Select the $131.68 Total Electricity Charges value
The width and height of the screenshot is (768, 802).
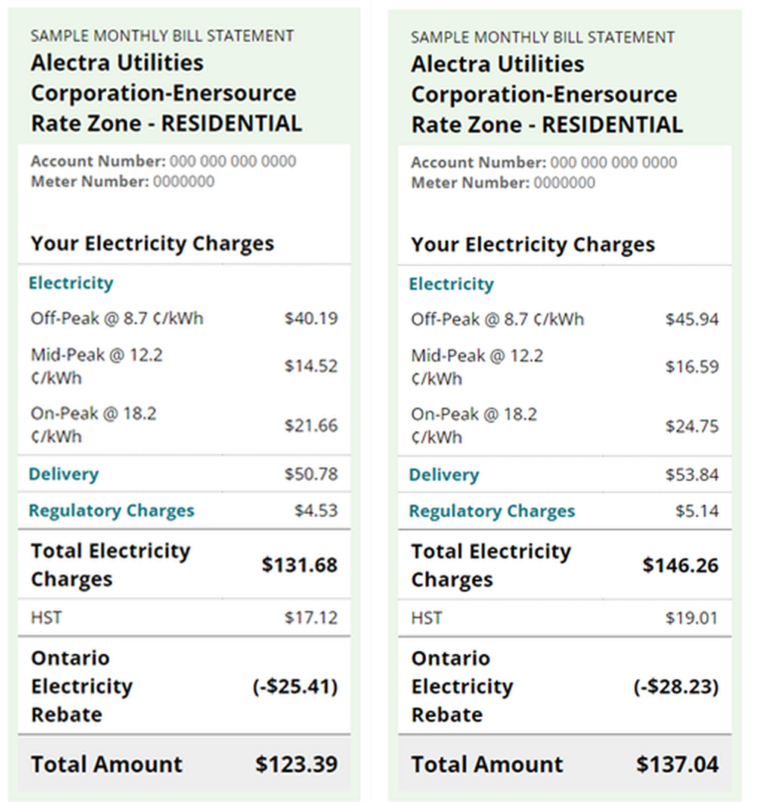300,565
